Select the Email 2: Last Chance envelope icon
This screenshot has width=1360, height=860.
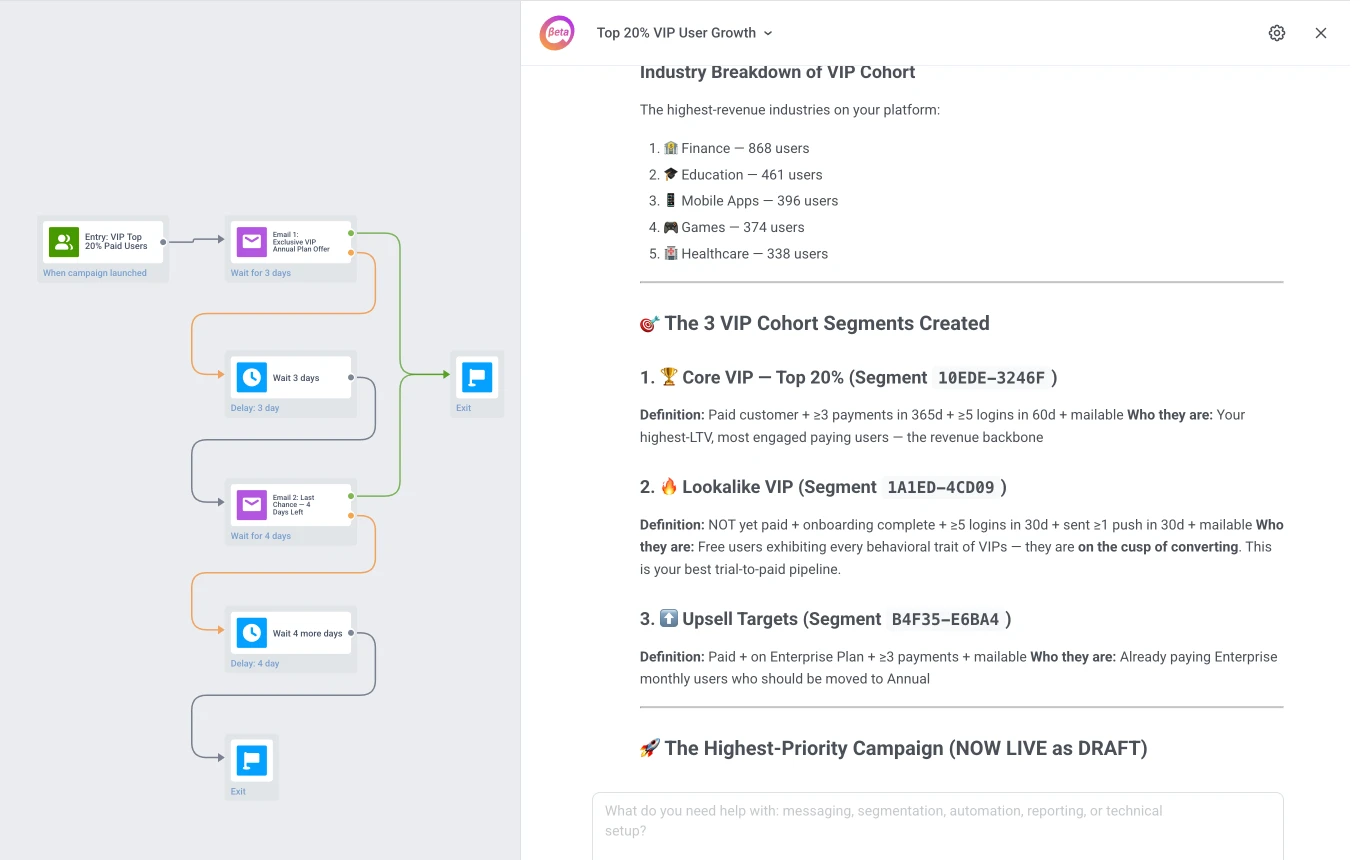tap(250, 505)
